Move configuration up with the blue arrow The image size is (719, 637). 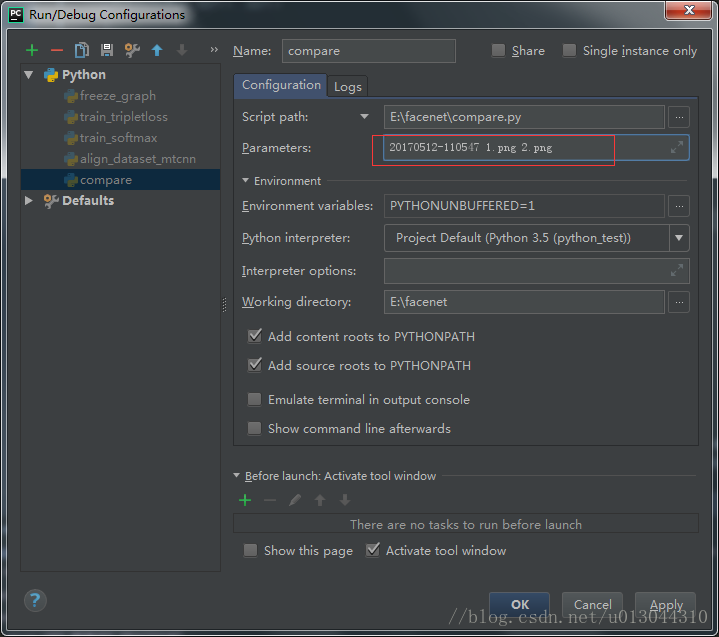tap(157, 50)
